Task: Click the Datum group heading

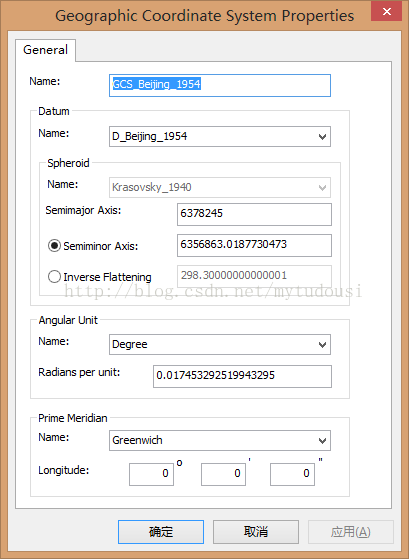Action: click(54, 111)
